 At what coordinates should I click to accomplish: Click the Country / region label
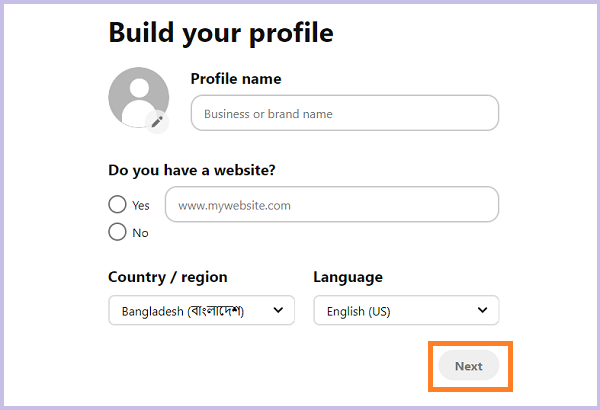coord(168,277)
